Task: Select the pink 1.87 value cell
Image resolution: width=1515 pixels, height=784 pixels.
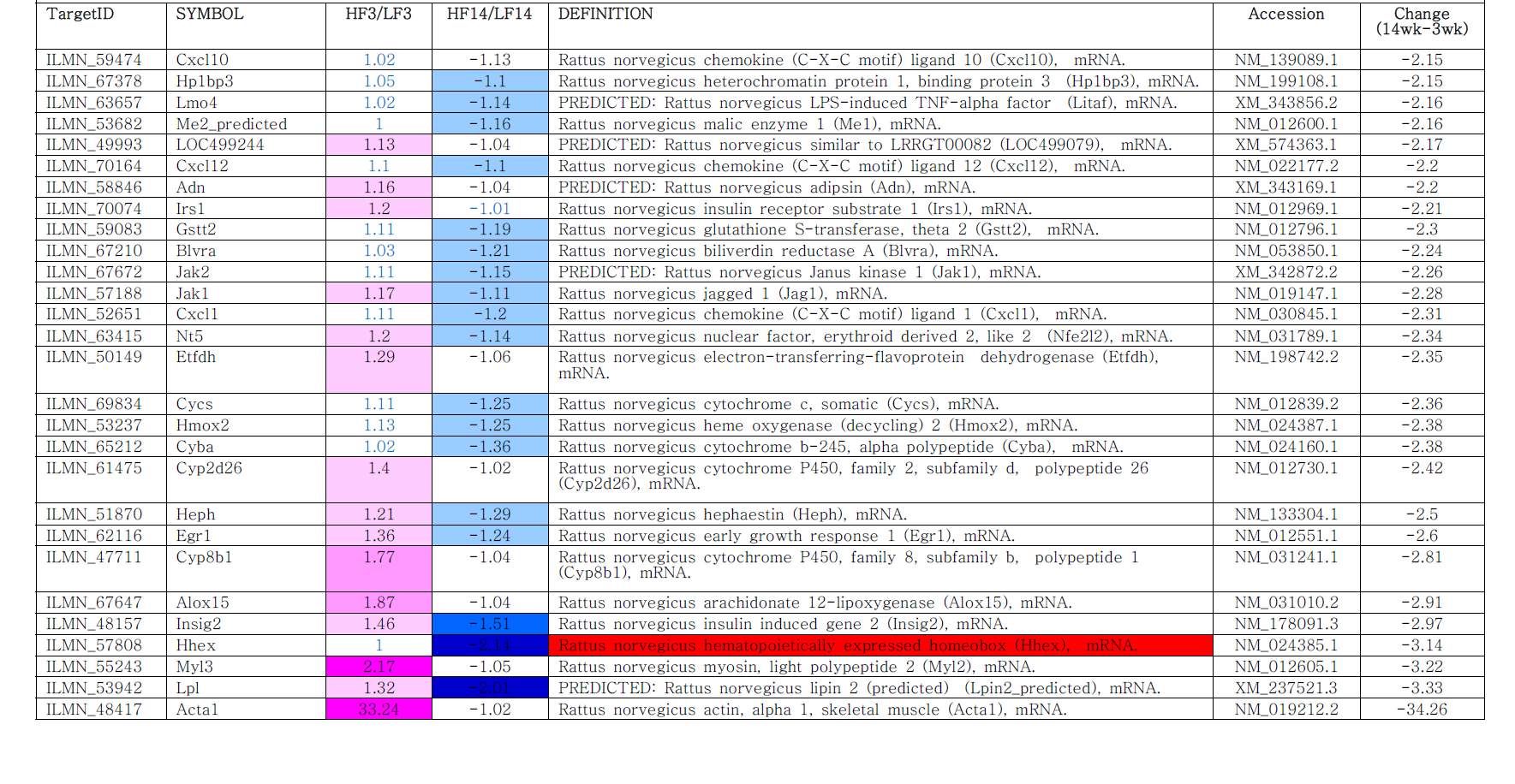Action: tap(379, 603)
